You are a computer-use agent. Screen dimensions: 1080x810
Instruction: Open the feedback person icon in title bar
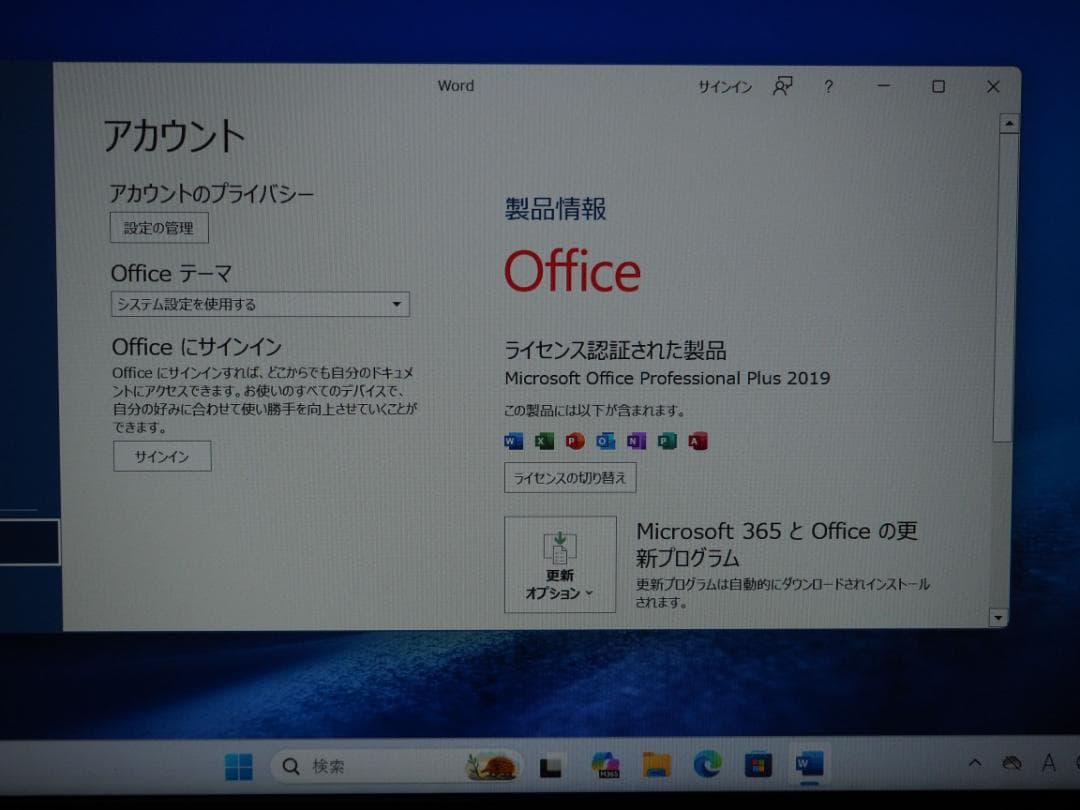782,87
